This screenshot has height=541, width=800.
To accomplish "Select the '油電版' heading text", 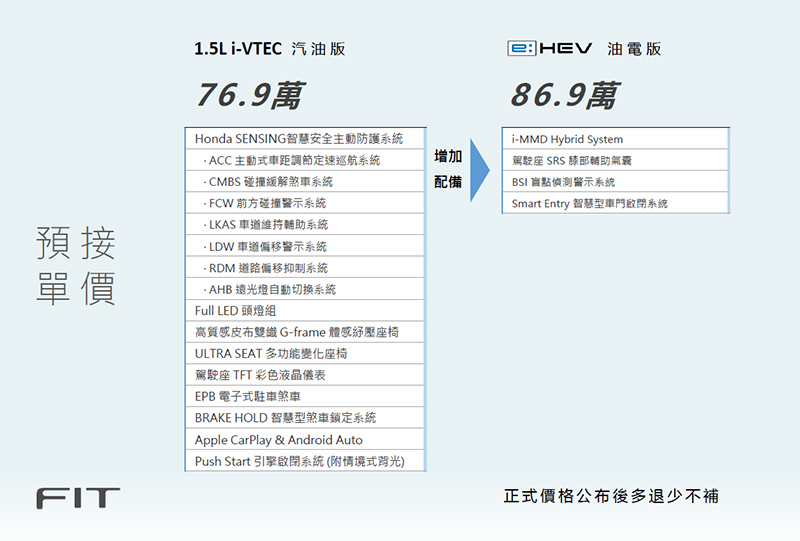I will [634, 49].
